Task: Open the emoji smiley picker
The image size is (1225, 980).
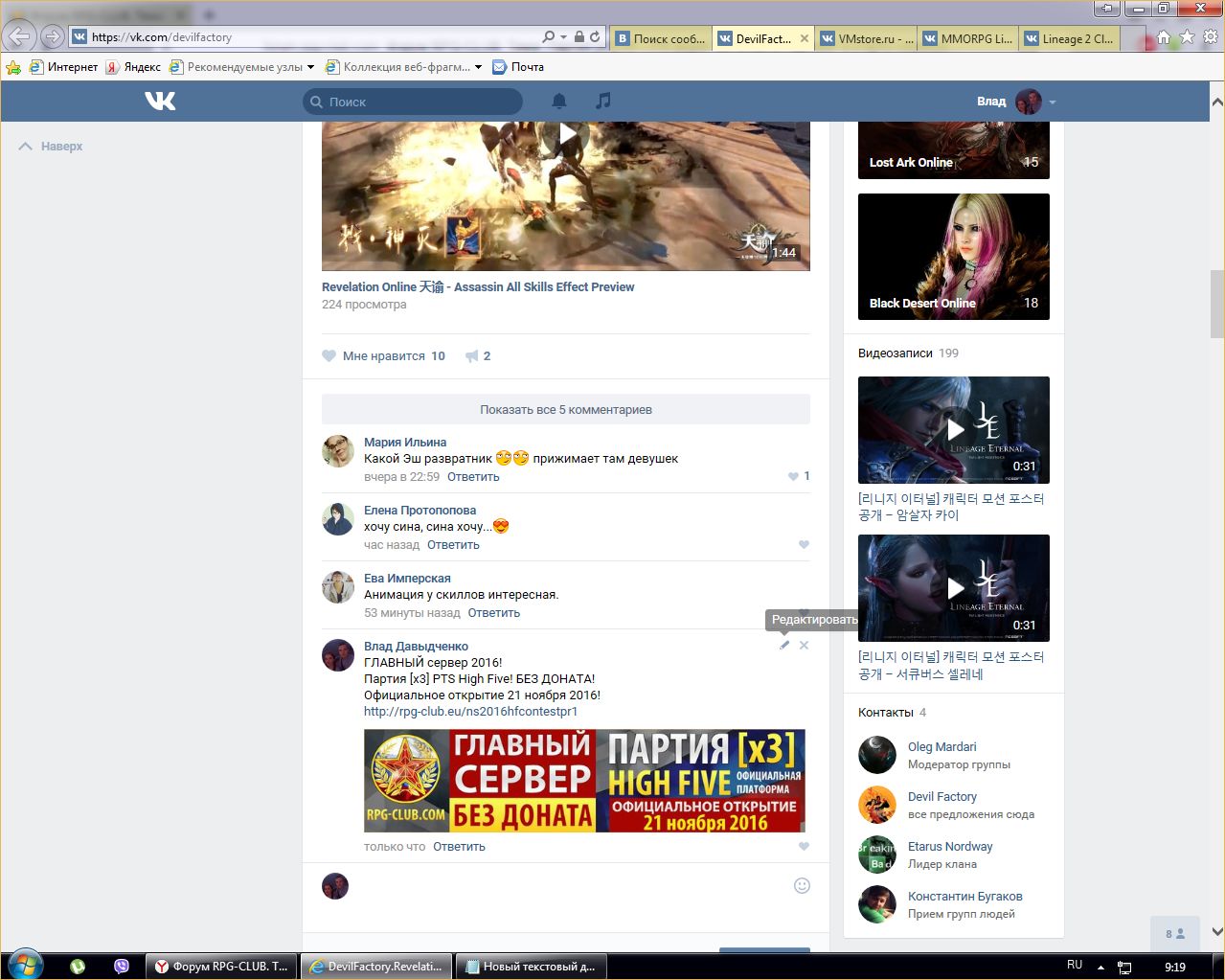Action: click(803, 886)
